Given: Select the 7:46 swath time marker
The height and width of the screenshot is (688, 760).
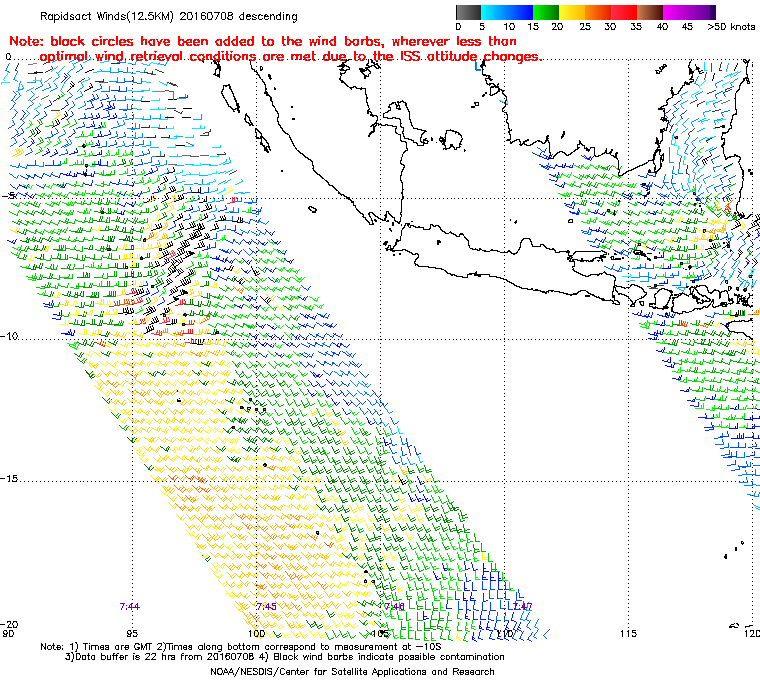Looking at the screenshot, I should [x=394, y=607].
